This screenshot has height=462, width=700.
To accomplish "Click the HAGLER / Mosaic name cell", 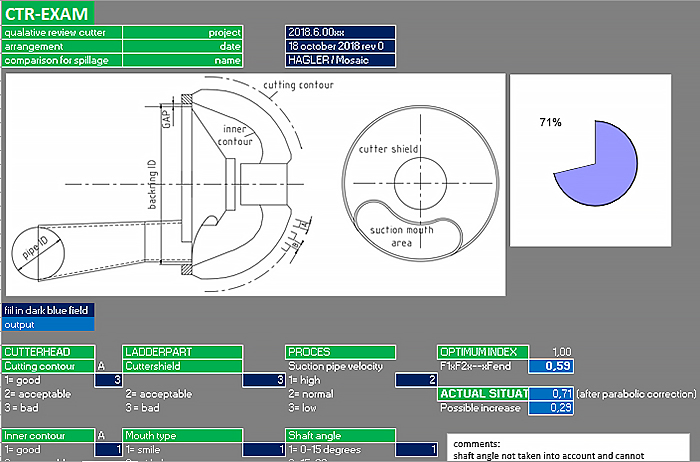I will pyautogui.click(x=341, y=60).
